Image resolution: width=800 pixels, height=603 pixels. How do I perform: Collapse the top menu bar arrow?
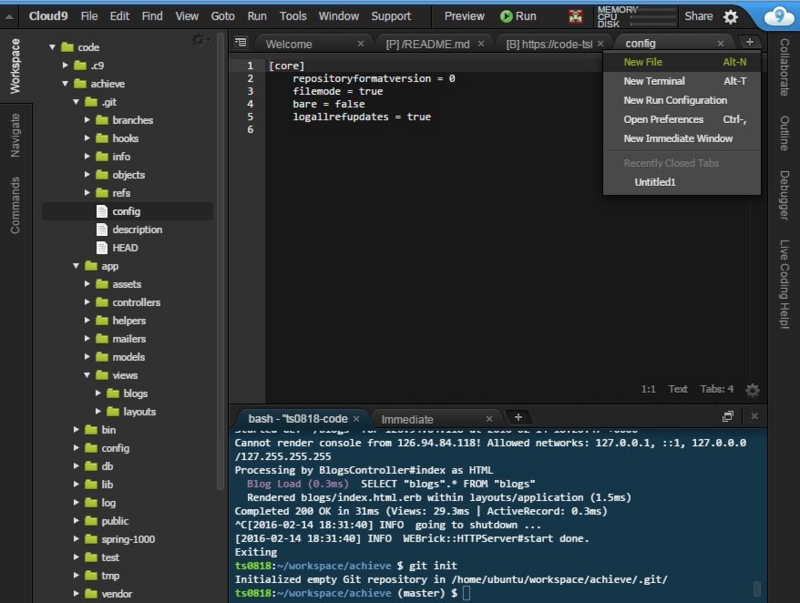click(9, 16)
